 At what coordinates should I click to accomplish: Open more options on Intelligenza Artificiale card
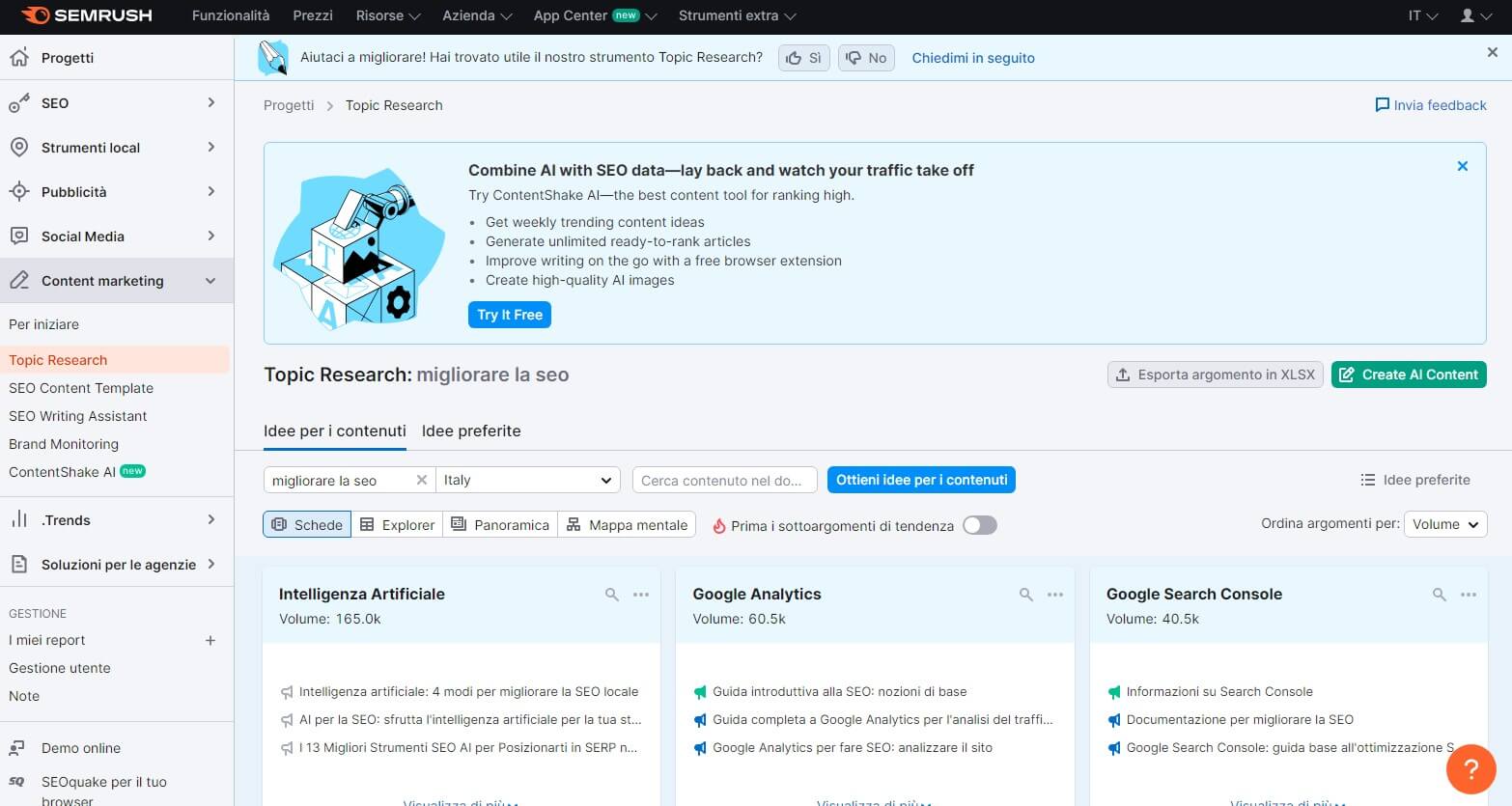[x=641, y=595]
